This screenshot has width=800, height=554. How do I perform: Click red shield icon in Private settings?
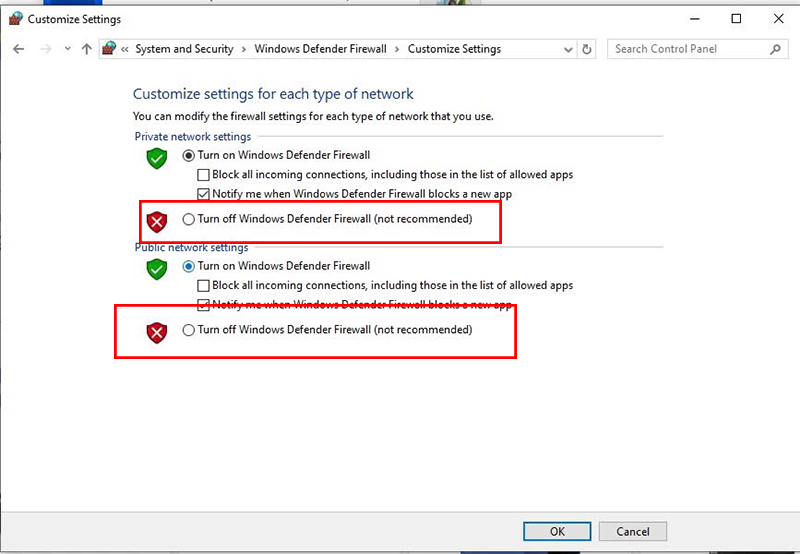pos(157,222)
